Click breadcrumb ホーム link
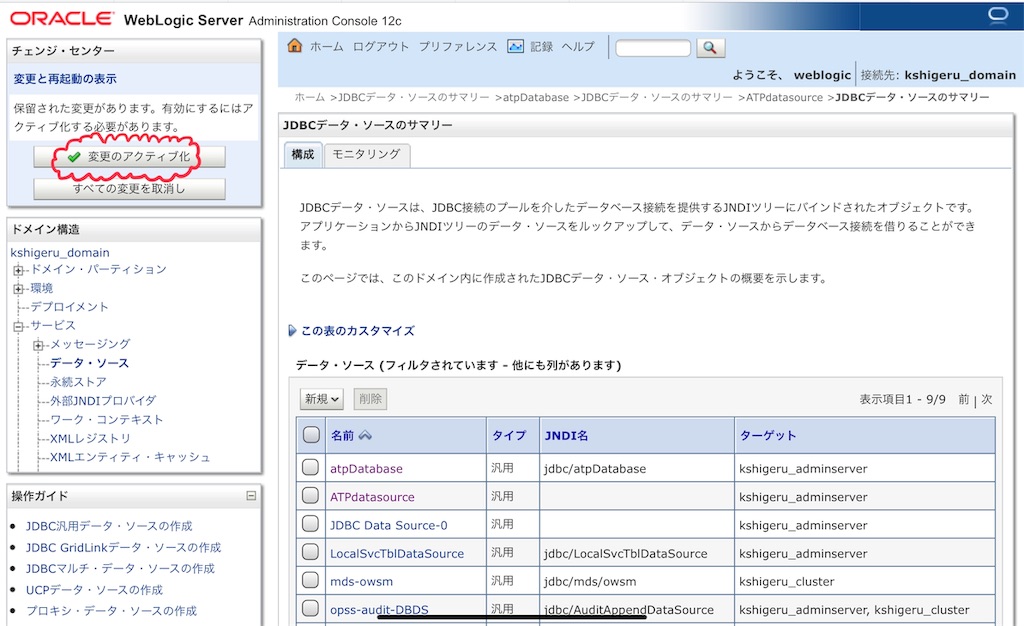This screenshot has width=1024, height=626. pyautogui.click(x=310, y=97)
